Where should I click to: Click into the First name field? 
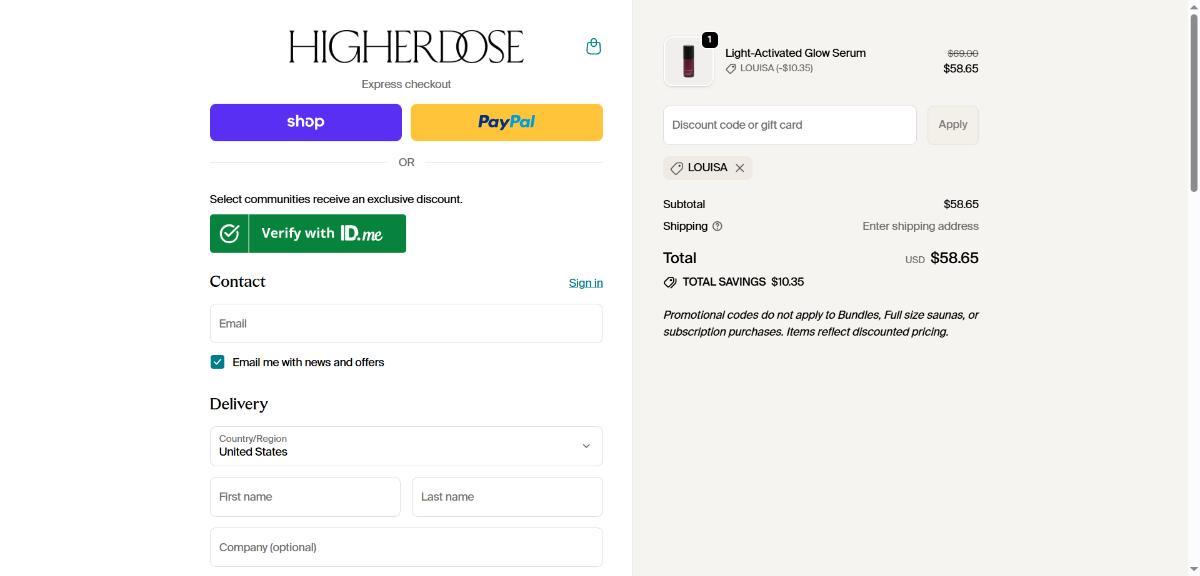(305, 497)
